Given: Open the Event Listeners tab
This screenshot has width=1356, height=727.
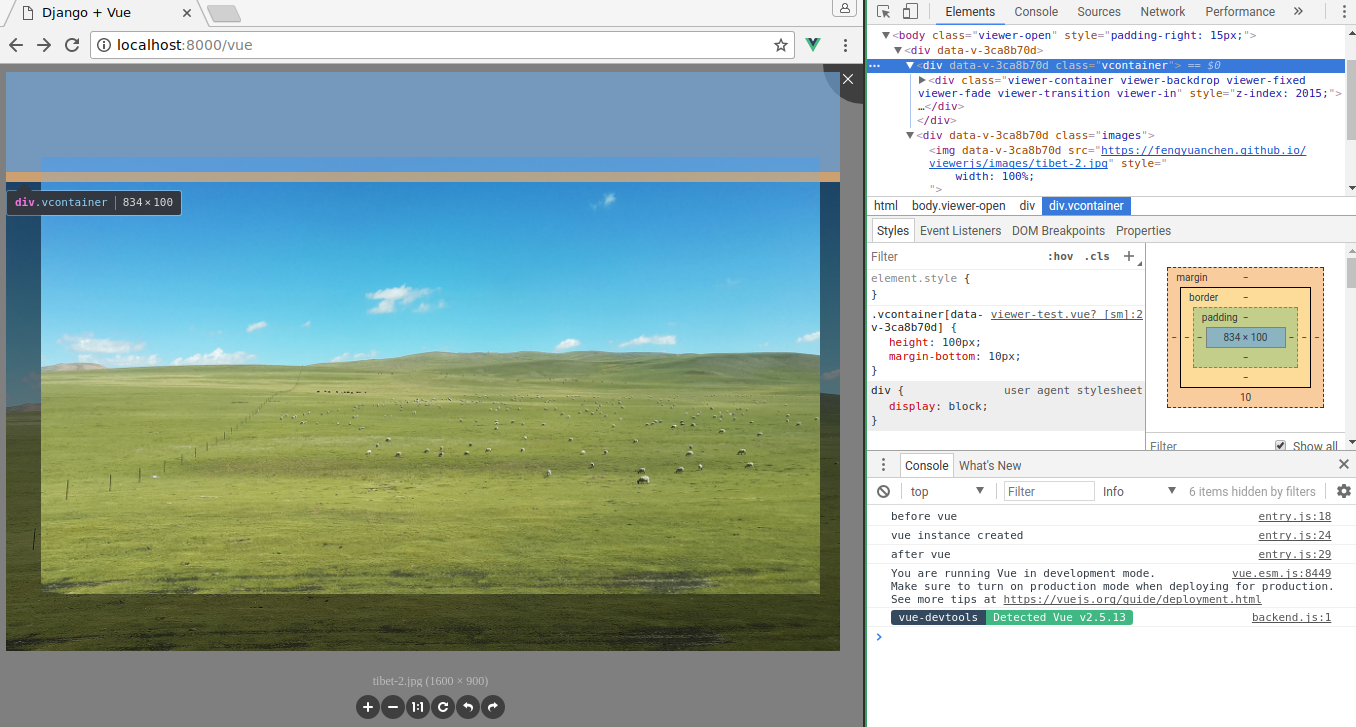Looking at the screenshot, I should [x=960, y=230].
